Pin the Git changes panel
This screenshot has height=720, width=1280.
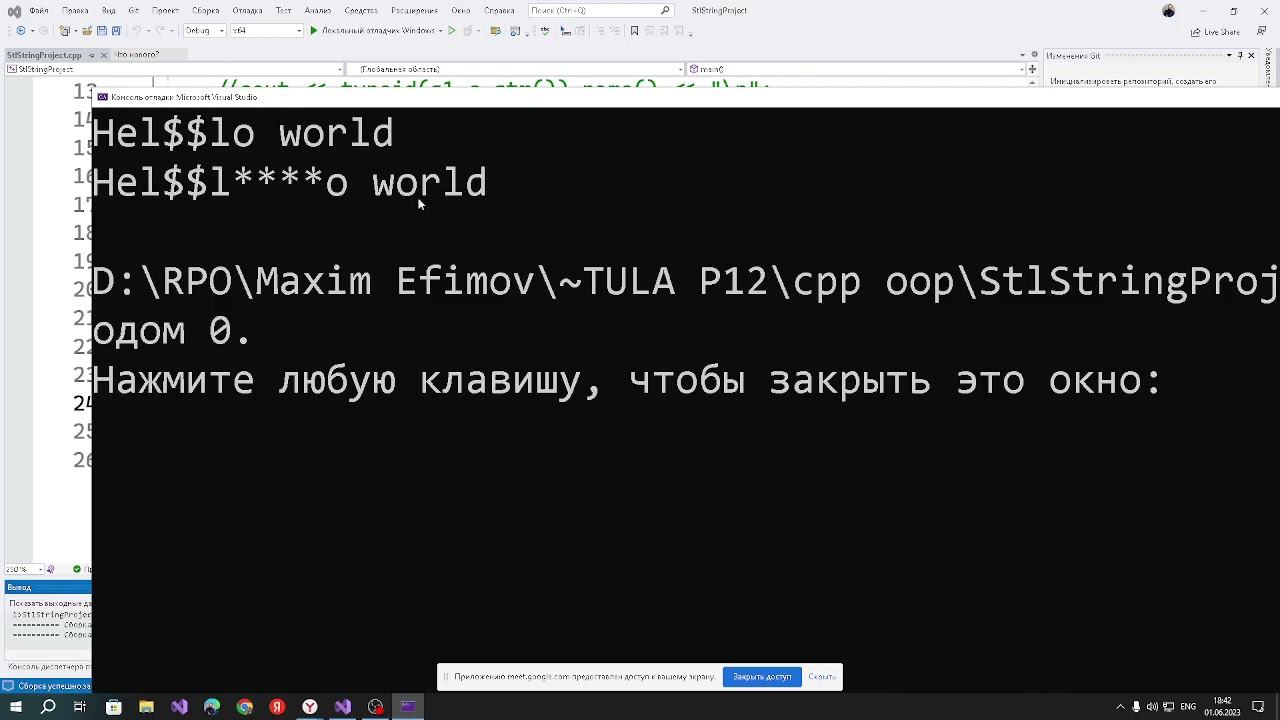(x=1240, y=55)
